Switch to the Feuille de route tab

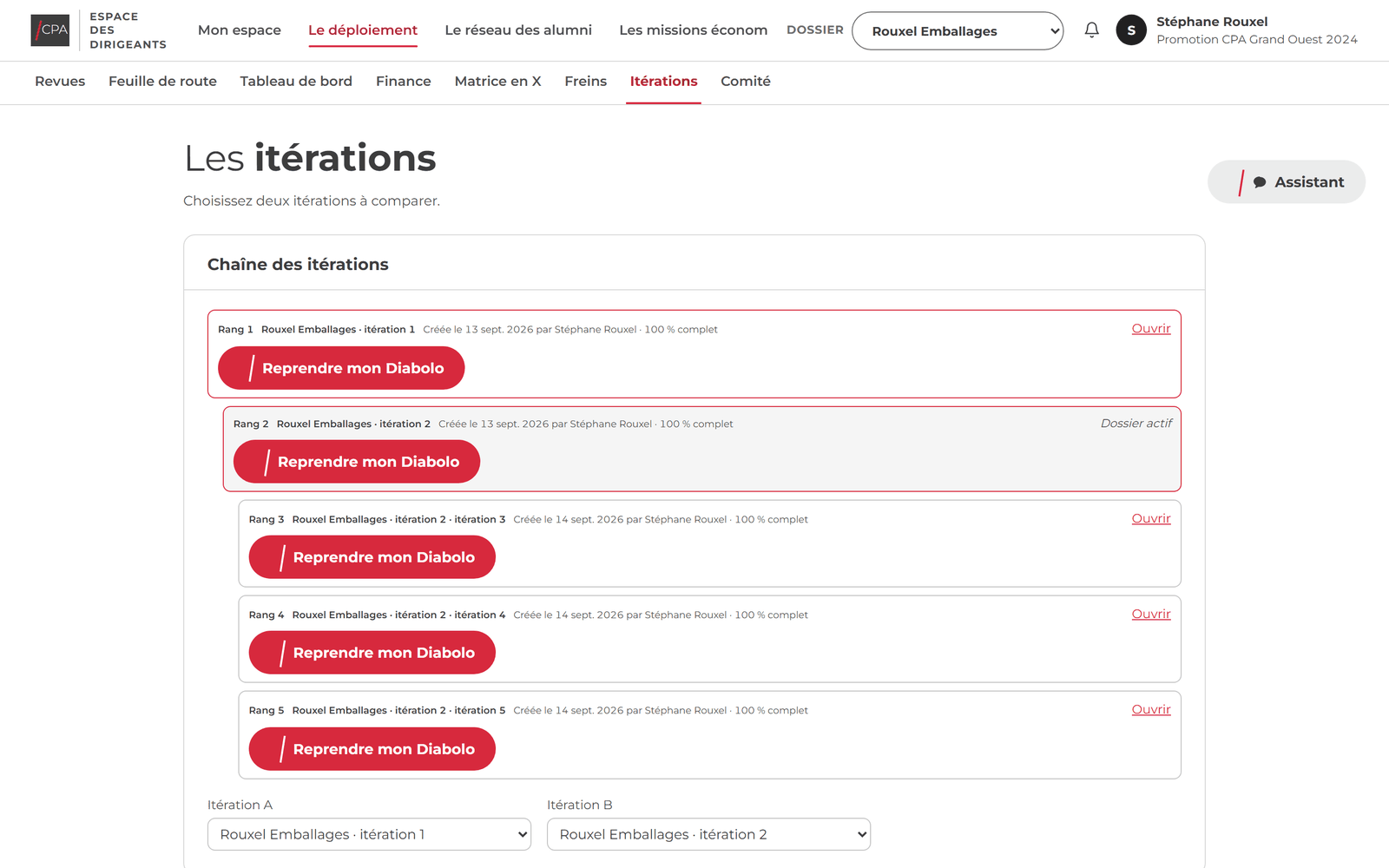[x=162, y=82]
